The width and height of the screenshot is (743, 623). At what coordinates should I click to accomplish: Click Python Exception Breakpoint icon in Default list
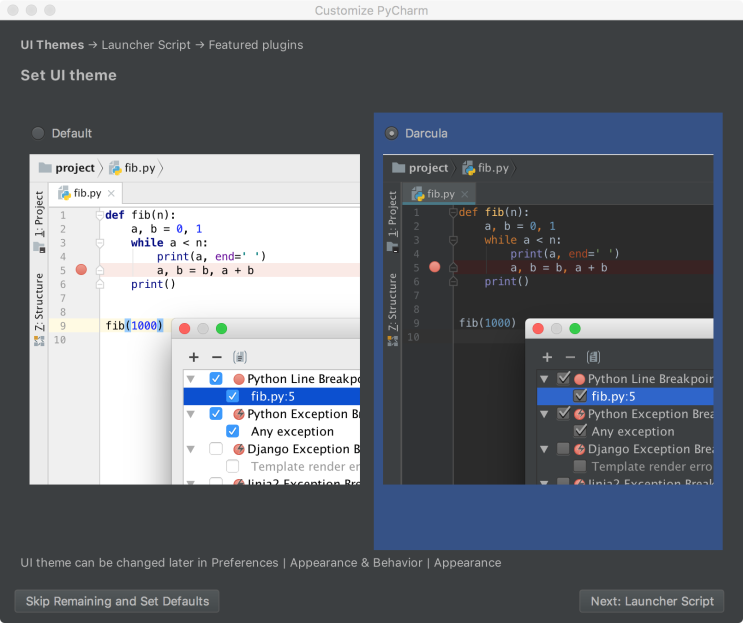coord(239,414)
